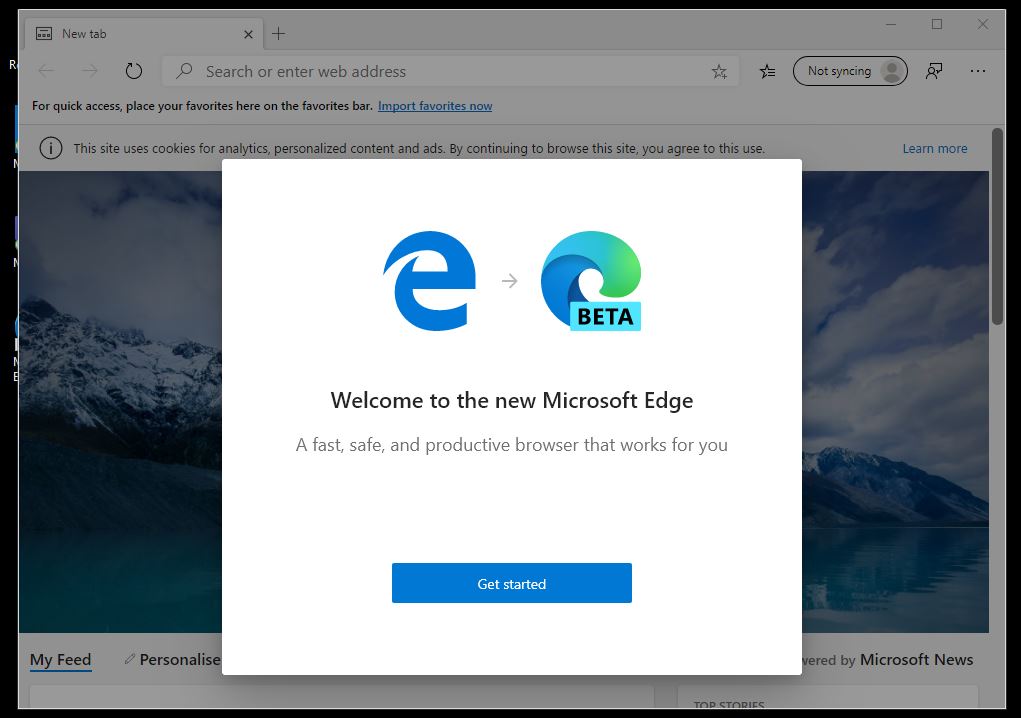This screenshot has width=1021, height=718.
Task: Click the Get started button
Action: pos(511,583)
